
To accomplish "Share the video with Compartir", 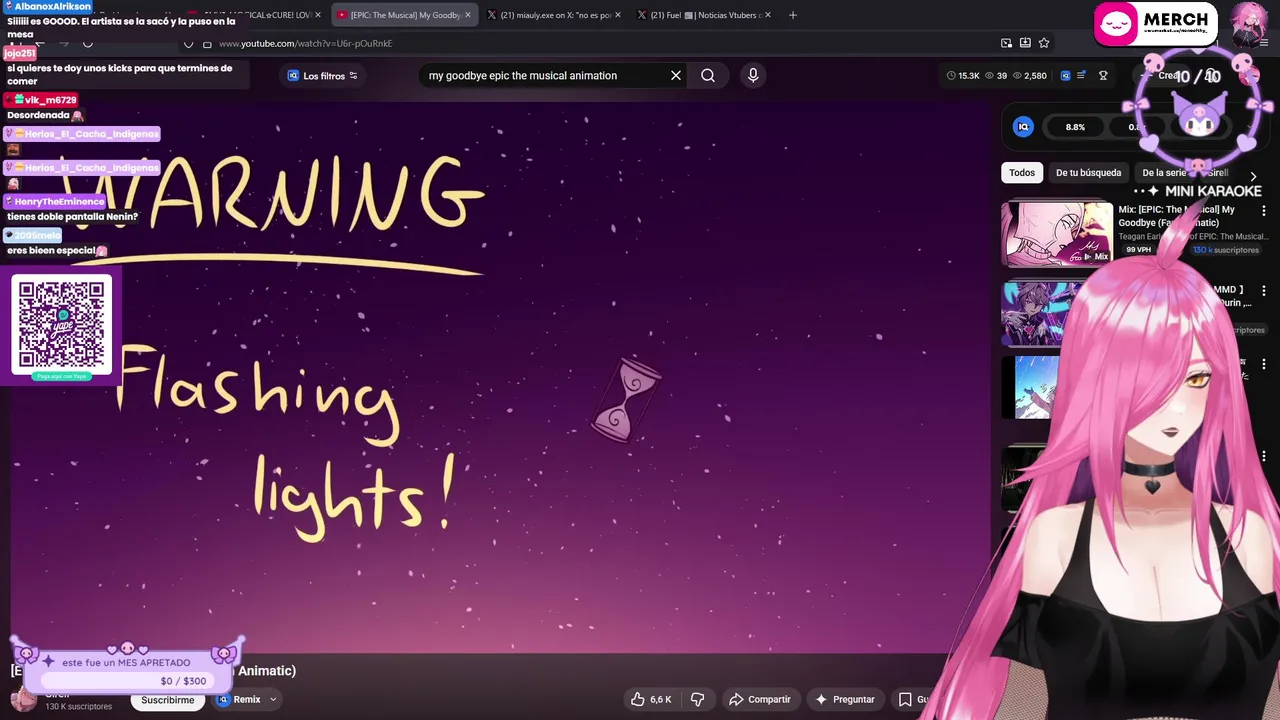I will [760, 699].
